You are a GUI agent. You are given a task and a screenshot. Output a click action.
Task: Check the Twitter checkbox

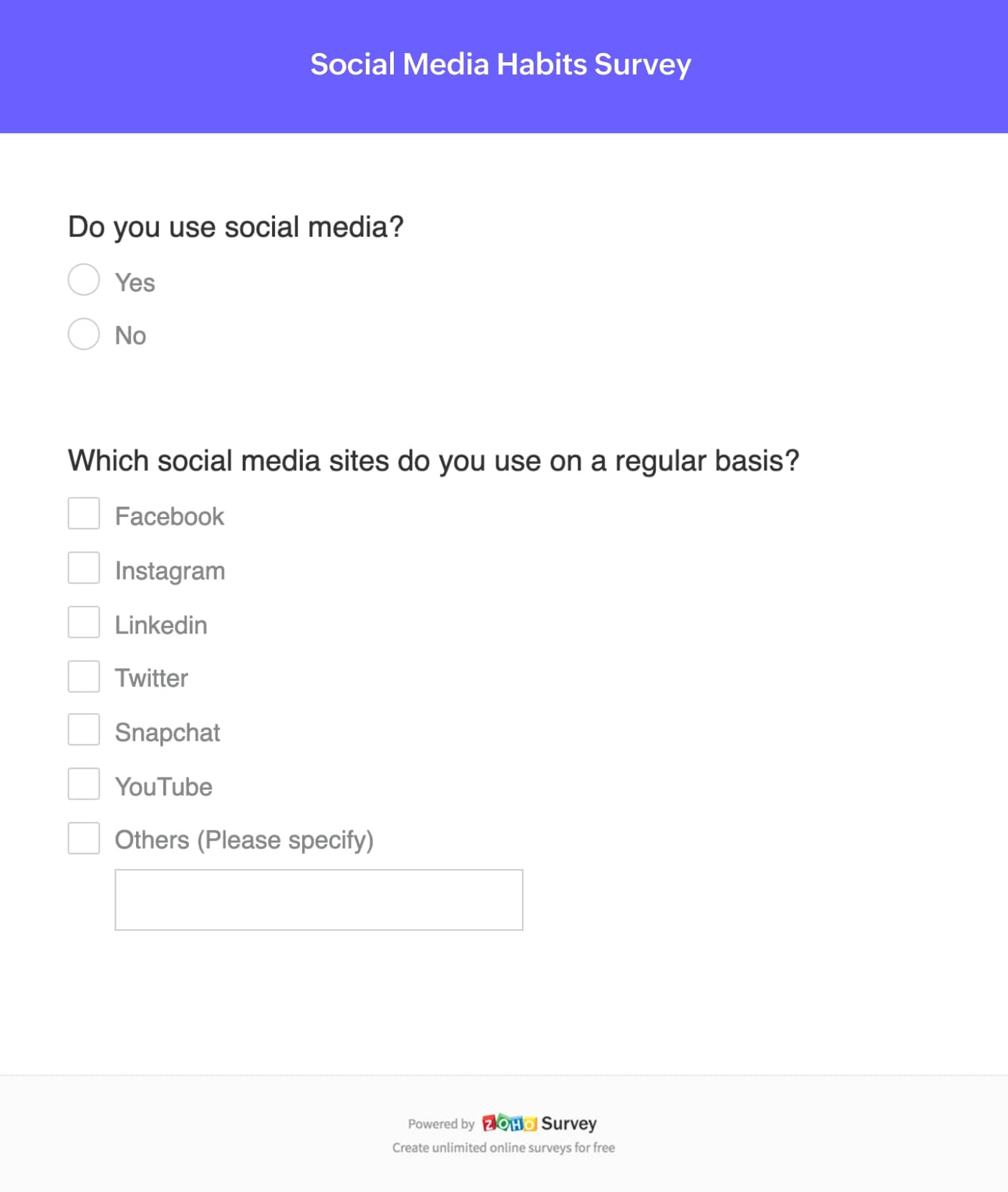coord(84,677)
